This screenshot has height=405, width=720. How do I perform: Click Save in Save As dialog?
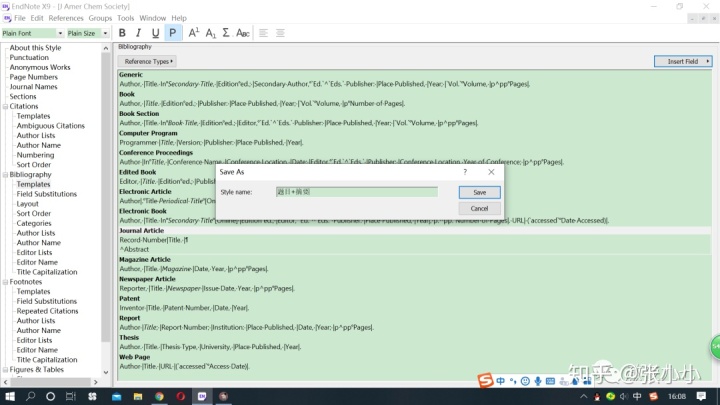(479, 192)
